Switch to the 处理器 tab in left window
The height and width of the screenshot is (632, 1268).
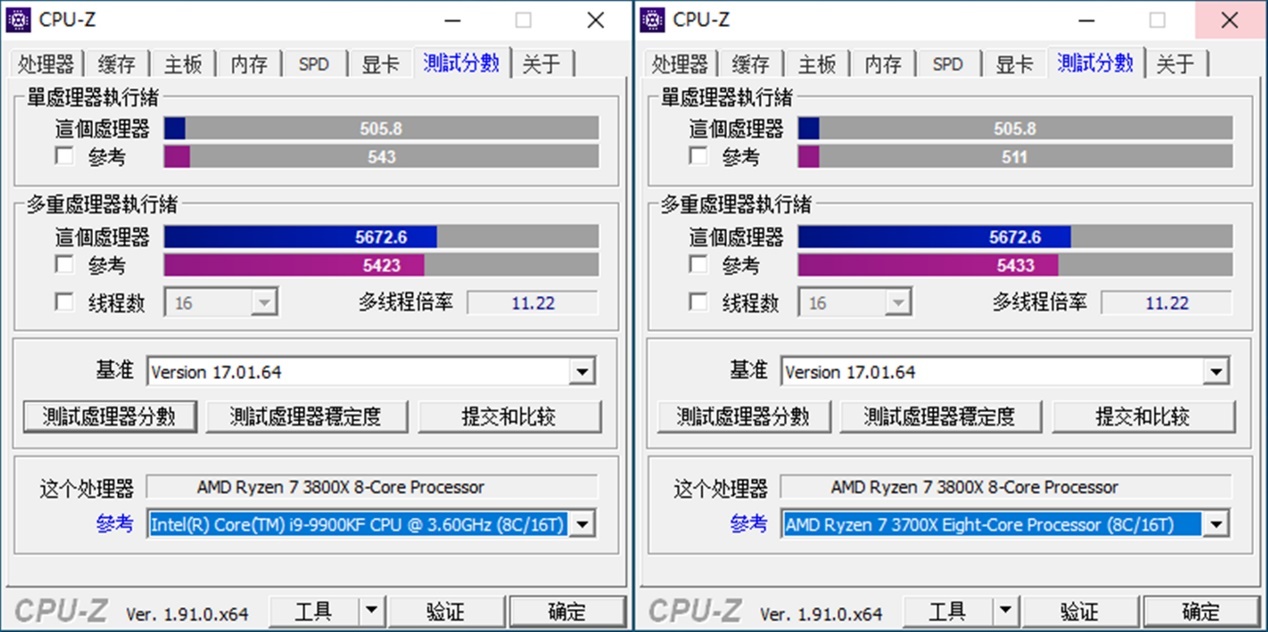(x=46, y=63)
